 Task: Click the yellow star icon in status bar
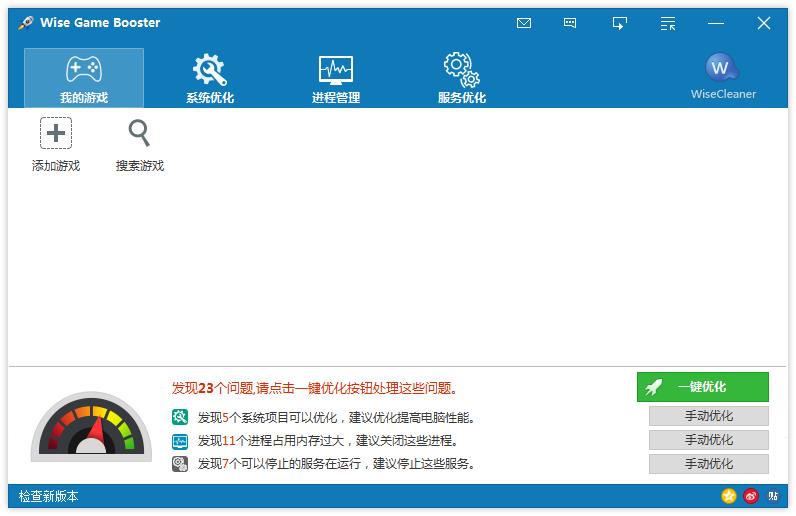pyautogui.click(x=729, y=496)
